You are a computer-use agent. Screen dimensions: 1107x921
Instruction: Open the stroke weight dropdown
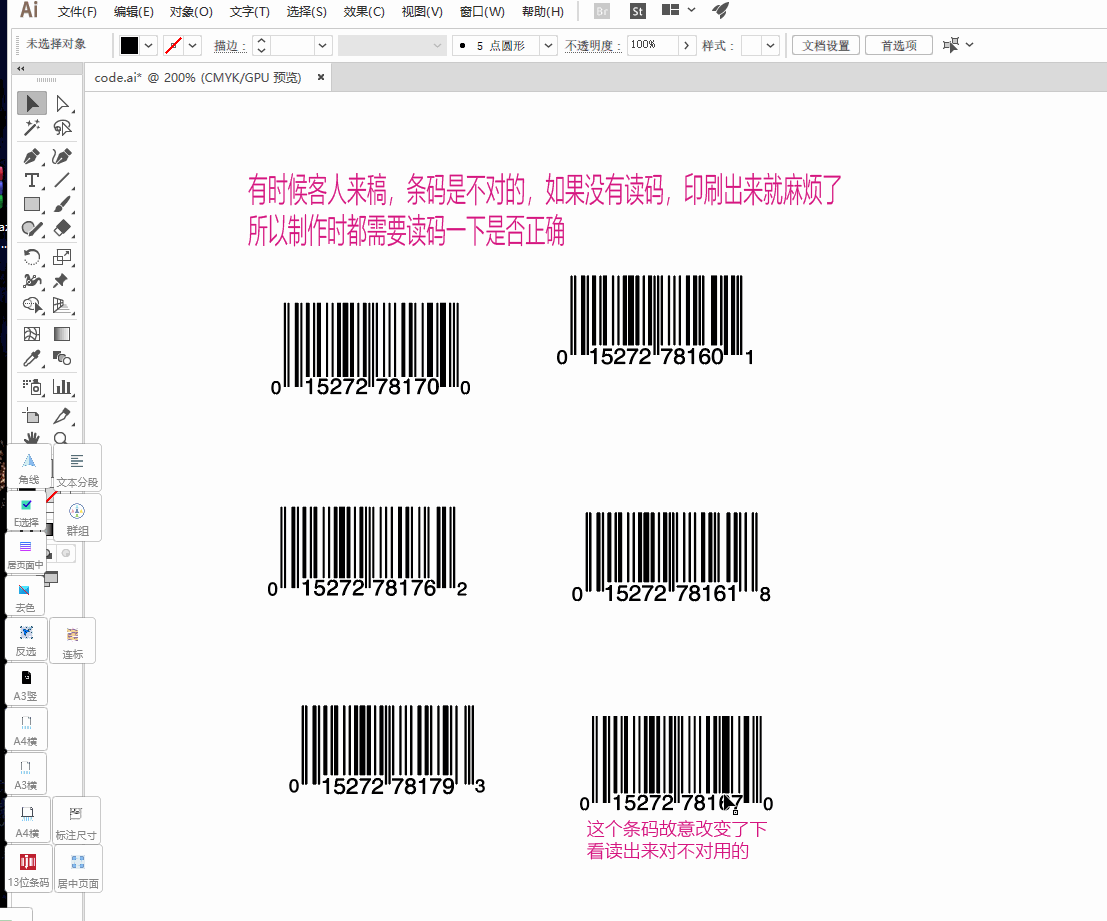[323, 46]
